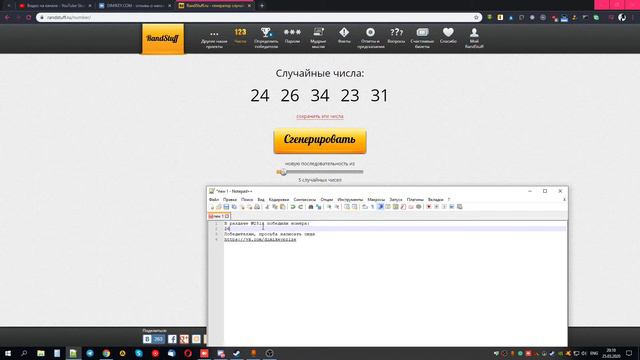Open Chrome from the Windows taskbar

click(106, 353)
